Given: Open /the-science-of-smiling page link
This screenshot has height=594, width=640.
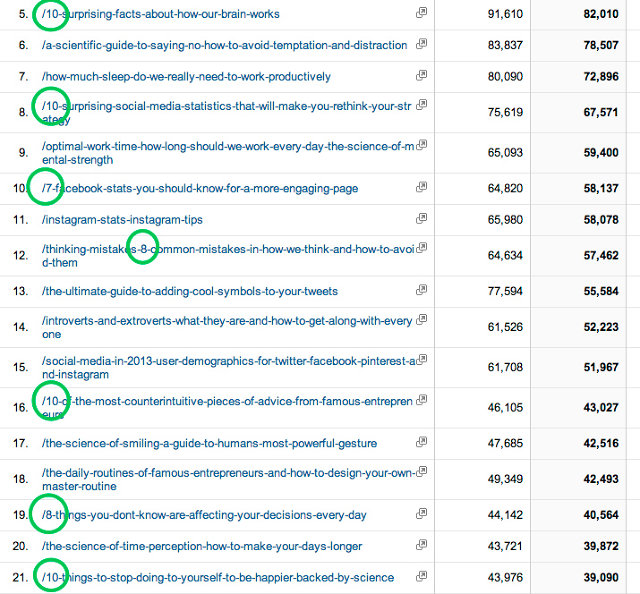Looking at the screenshot, I should (x=209, y=443).
